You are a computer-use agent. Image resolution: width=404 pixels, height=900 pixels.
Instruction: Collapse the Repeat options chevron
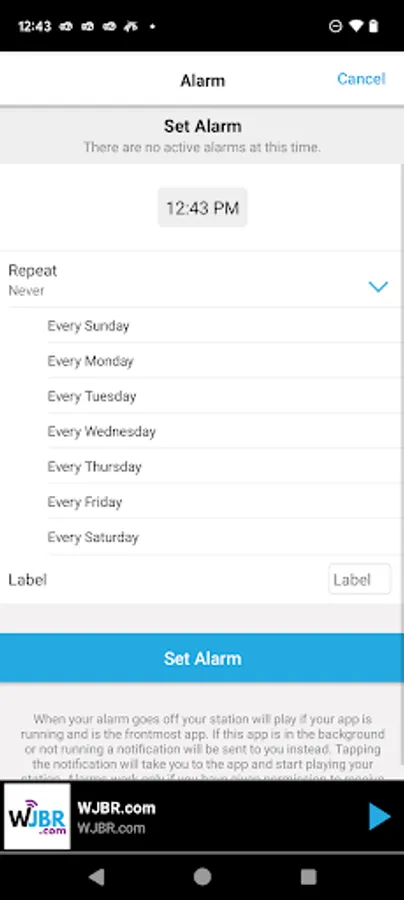378,286
